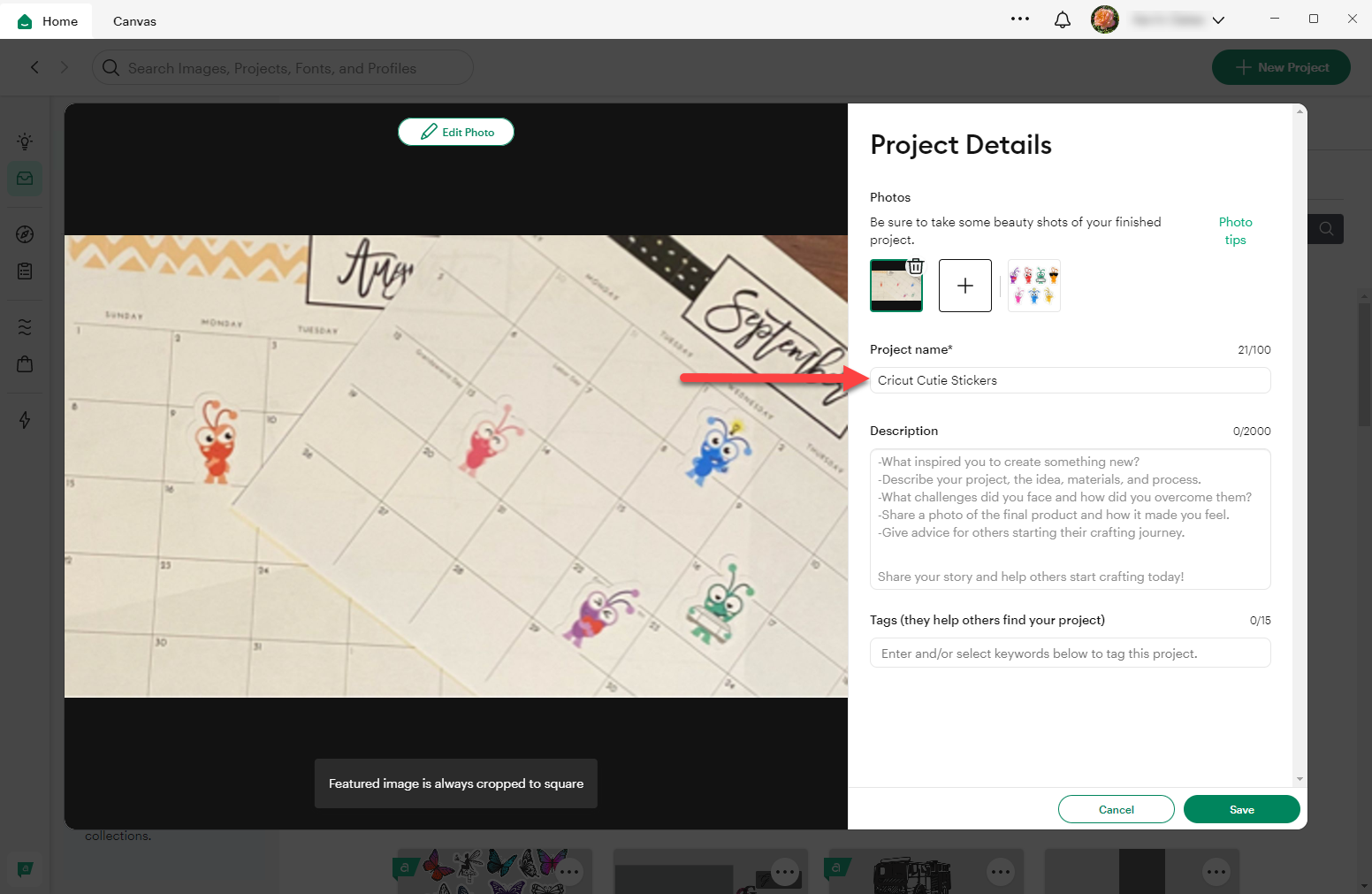Open notifications via the bell icon

click(1062, 19)
